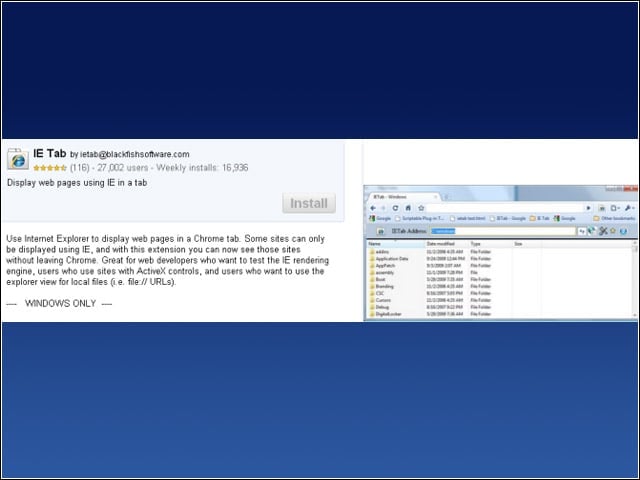640x480 pixels.
Task: Click the IE Tab extension icon
Action: [x=18, y=159]
